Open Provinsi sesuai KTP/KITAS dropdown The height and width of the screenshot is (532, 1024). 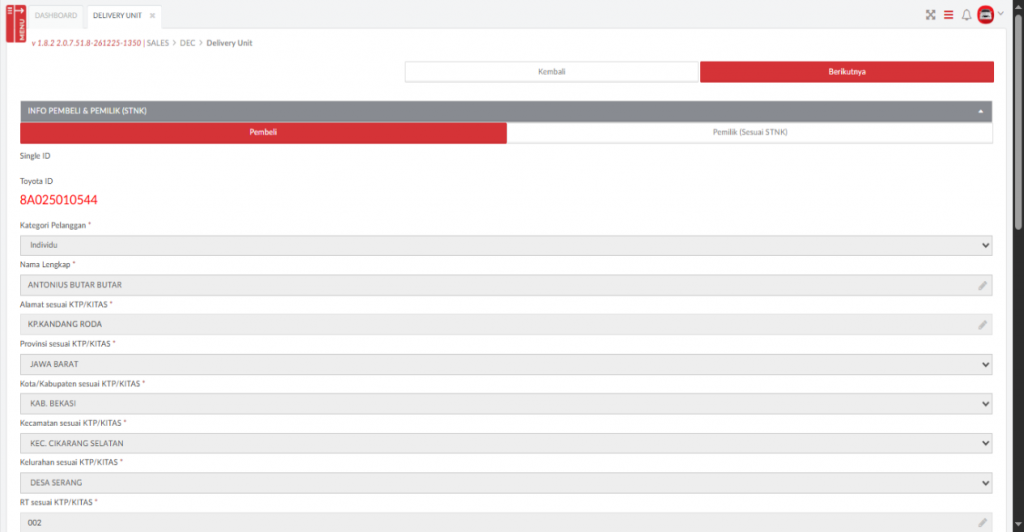tap(506, 364)
